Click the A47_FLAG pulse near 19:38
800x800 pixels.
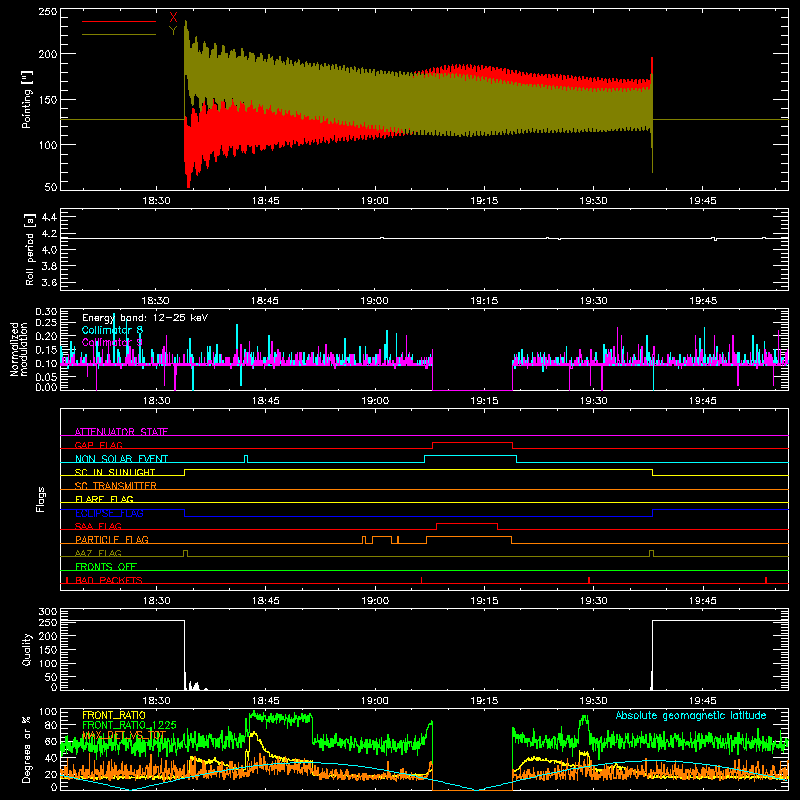click(651, 554)
